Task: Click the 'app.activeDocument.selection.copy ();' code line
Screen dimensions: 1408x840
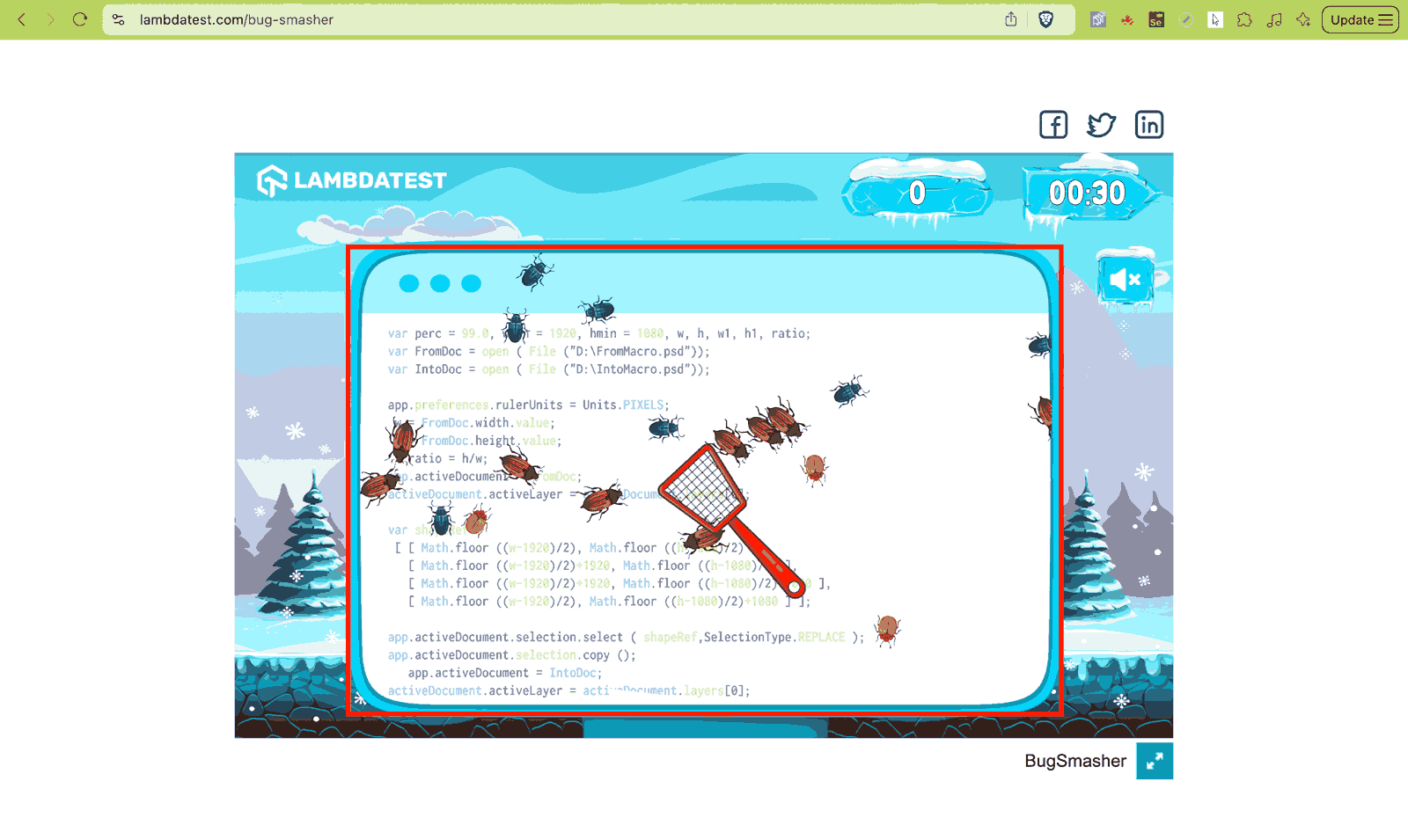Action: (511, 655)
